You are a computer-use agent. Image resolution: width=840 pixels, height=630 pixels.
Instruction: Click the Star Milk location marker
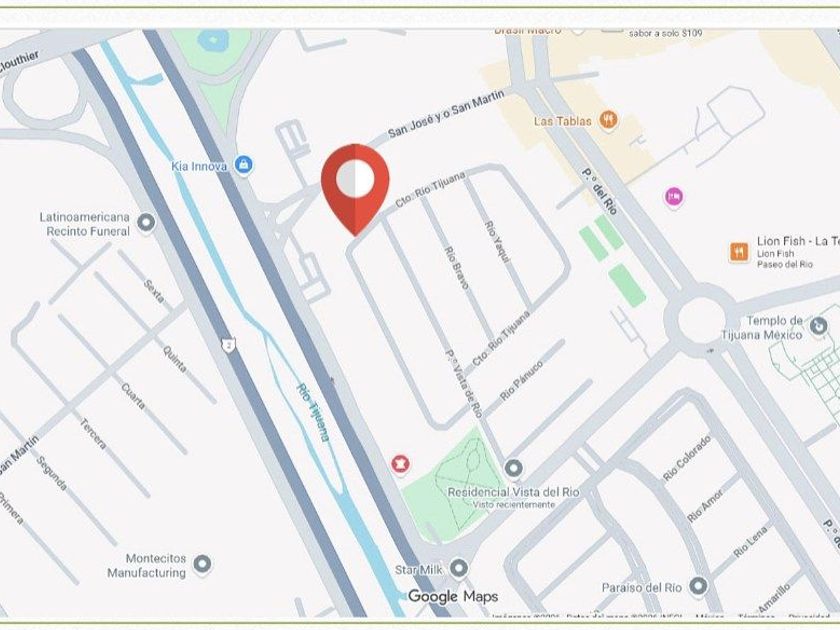[459, 568]
